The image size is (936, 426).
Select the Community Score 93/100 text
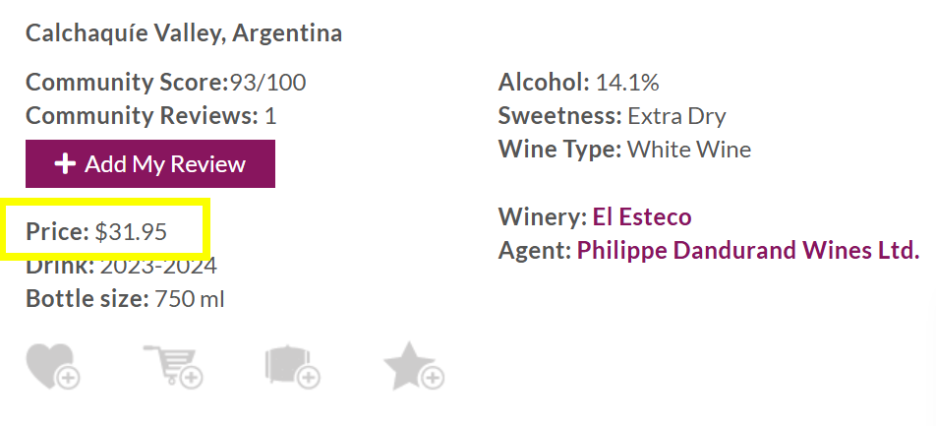166,82
